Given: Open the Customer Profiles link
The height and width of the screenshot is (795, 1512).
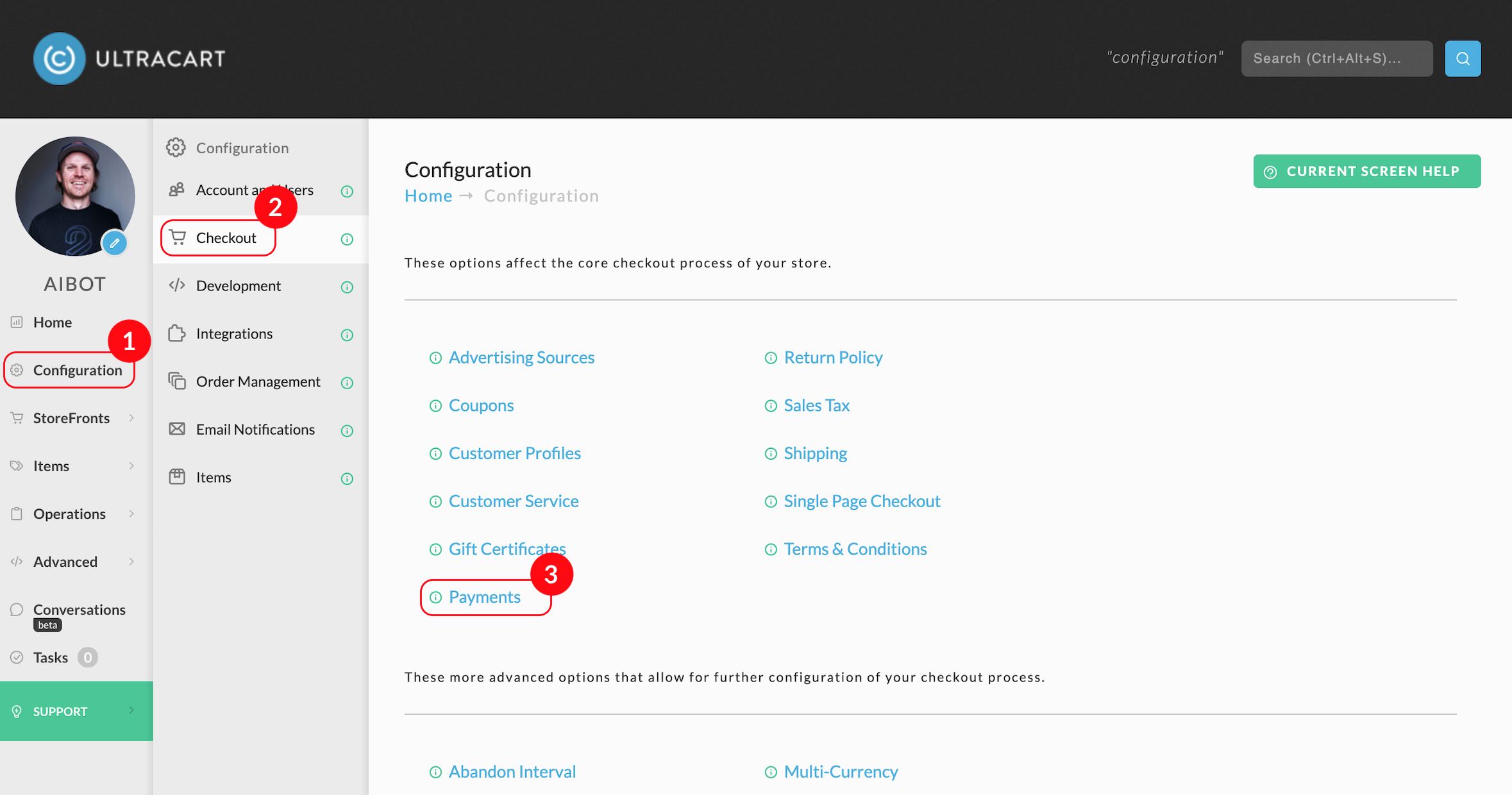Looking at the screenshot, I should 514,453.
